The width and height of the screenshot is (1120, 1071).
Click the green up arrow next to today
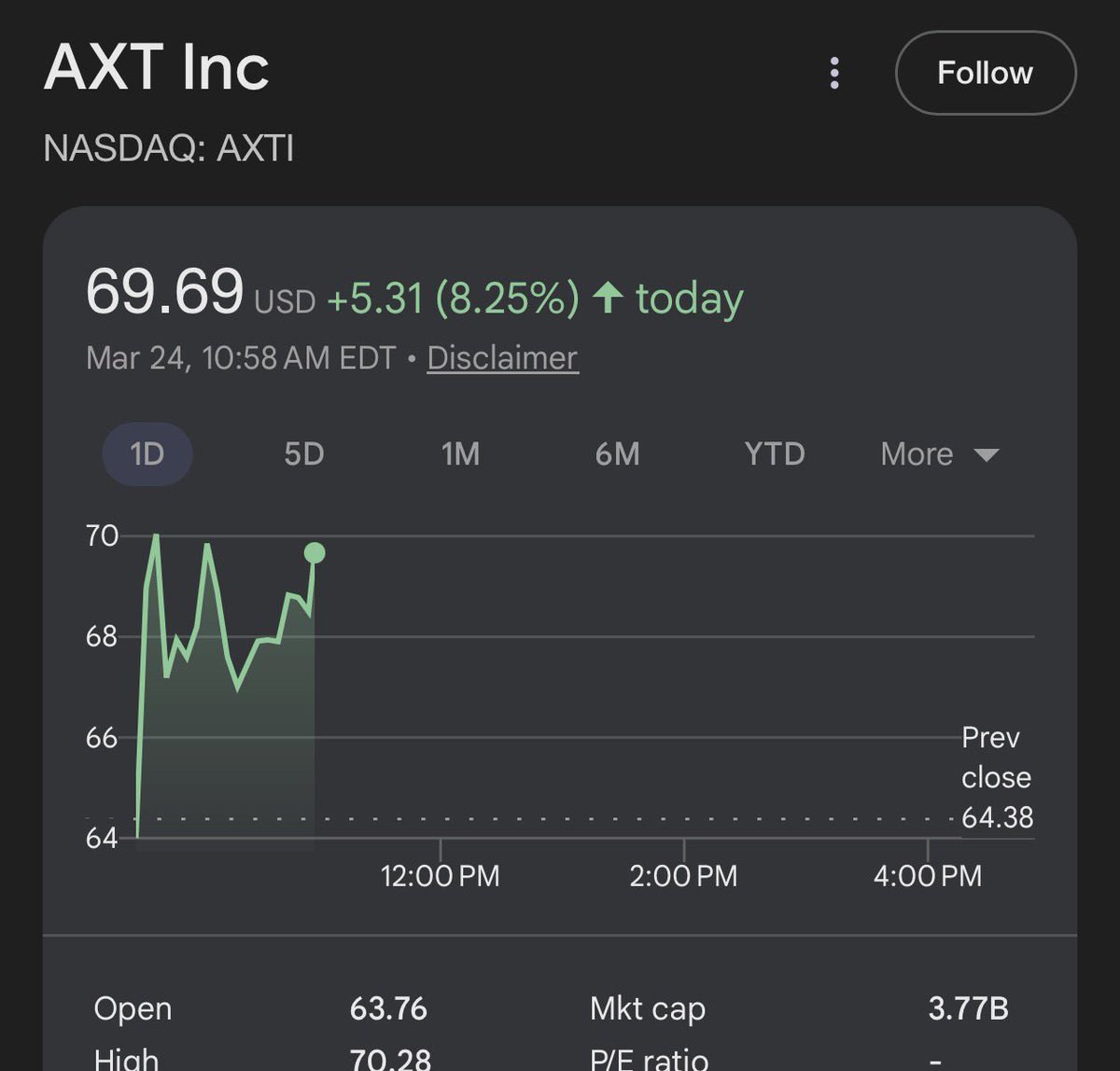click(x=609, y=299)
